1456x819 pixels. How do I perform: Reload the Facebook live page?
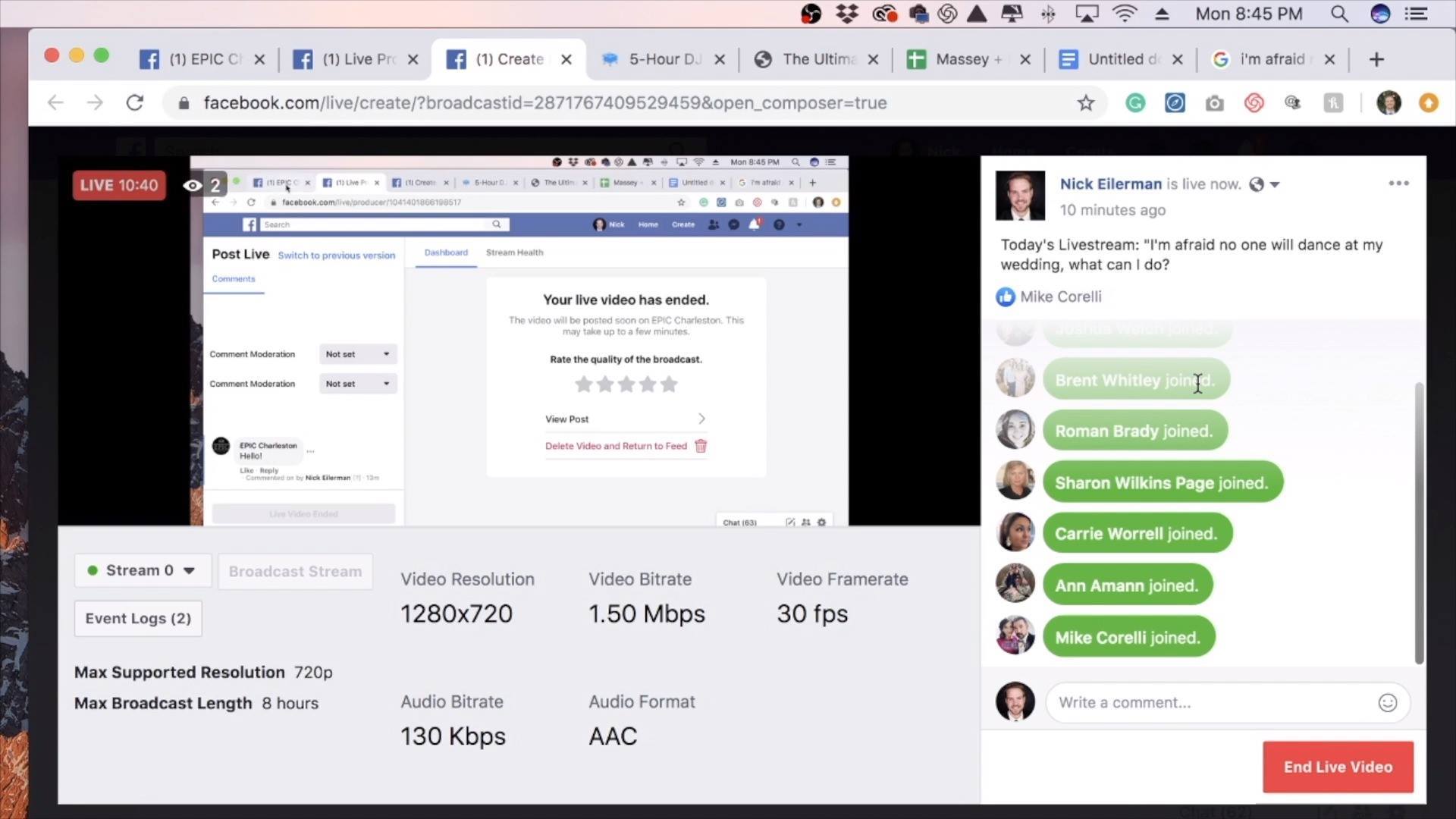pyautogui.click(x=135, y=102)
